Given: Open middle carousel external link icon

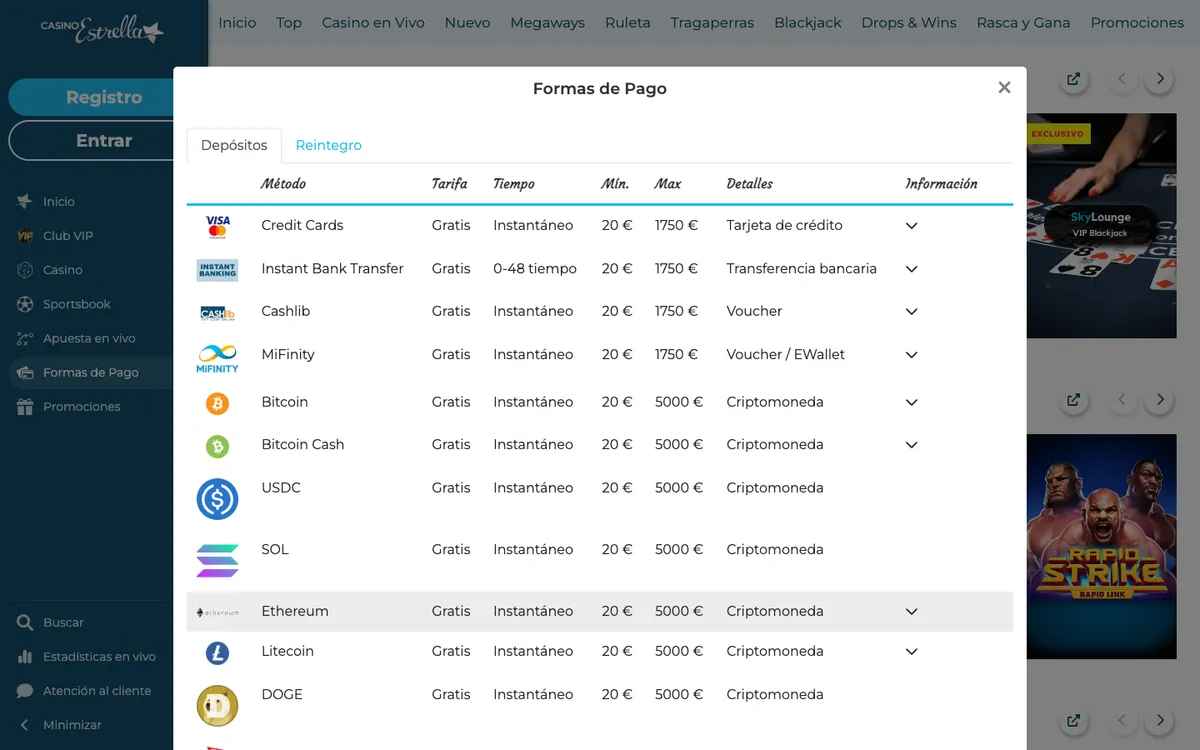Looking at the screenshot, I should [x=1073, y=400].
